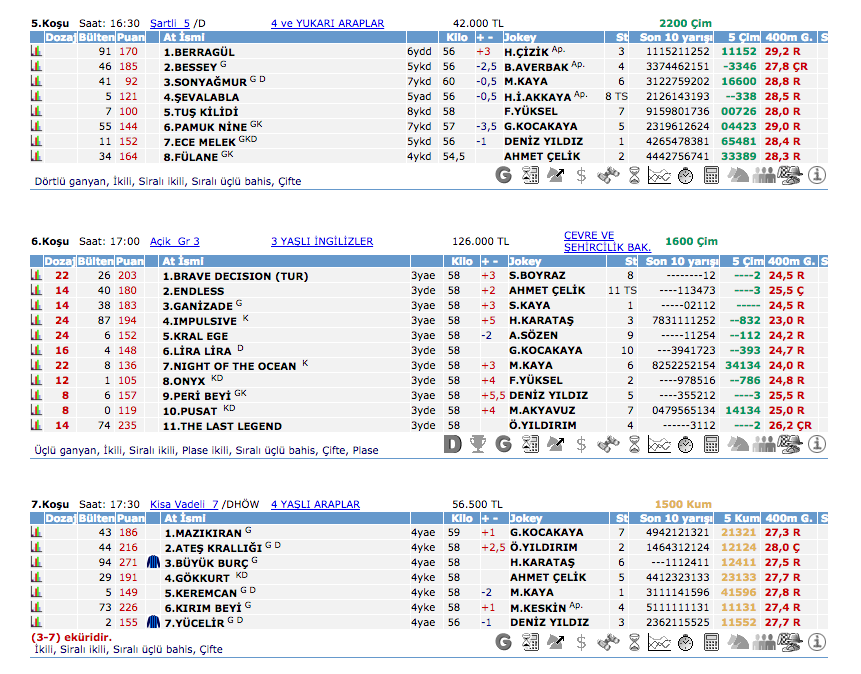Click the D icon in race 6
Screen dimensions: 861x674
(452, 443)
